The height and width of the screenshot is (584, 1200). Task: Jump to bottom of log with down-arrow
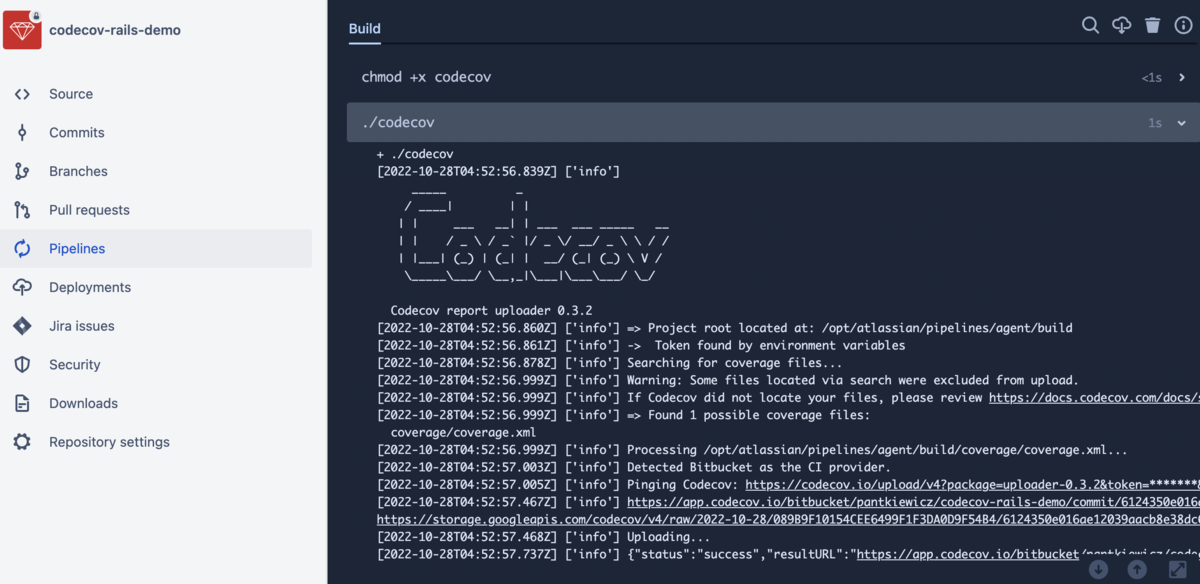1098,569
